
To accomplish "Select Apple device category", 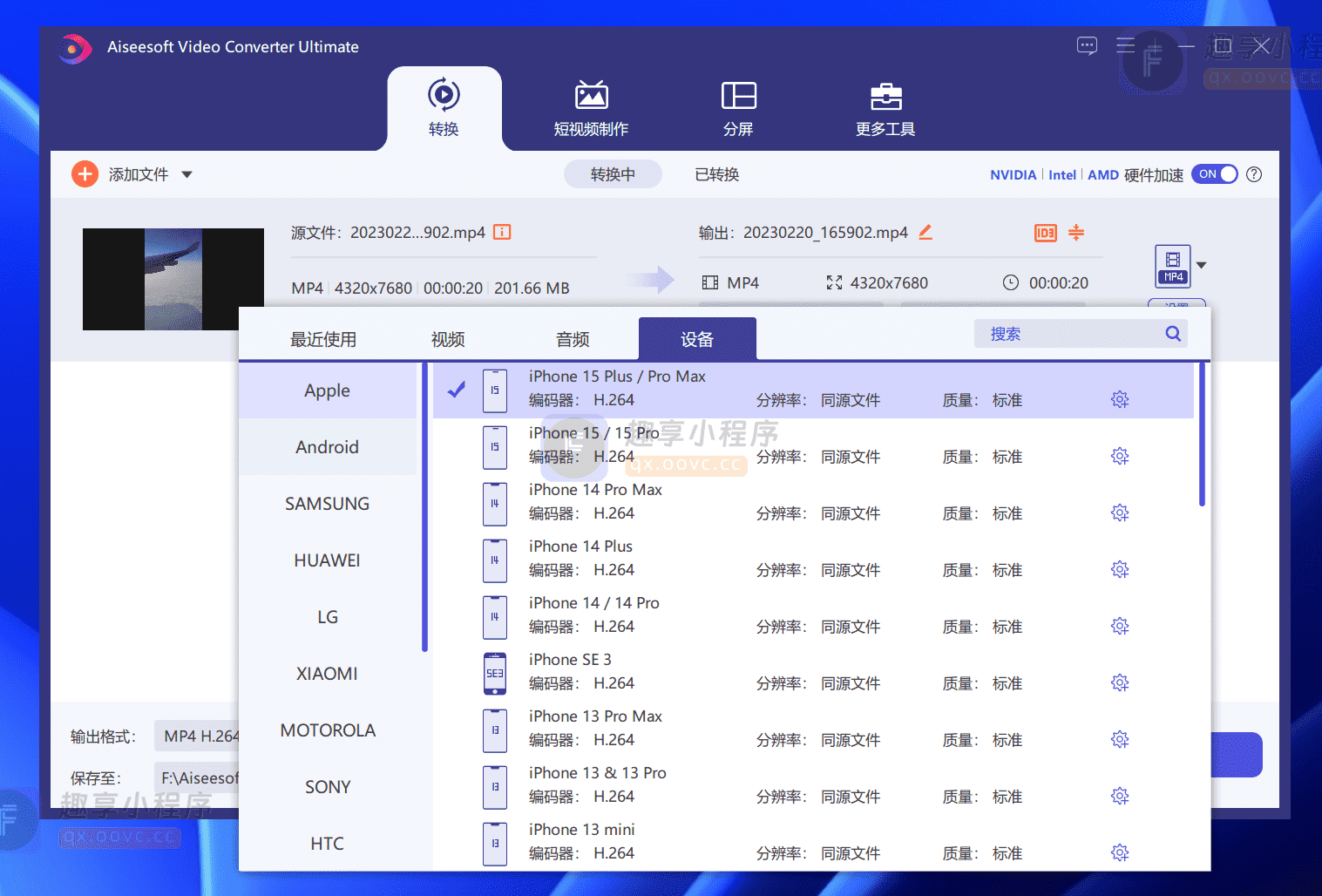I will click(x=328, y=390).
